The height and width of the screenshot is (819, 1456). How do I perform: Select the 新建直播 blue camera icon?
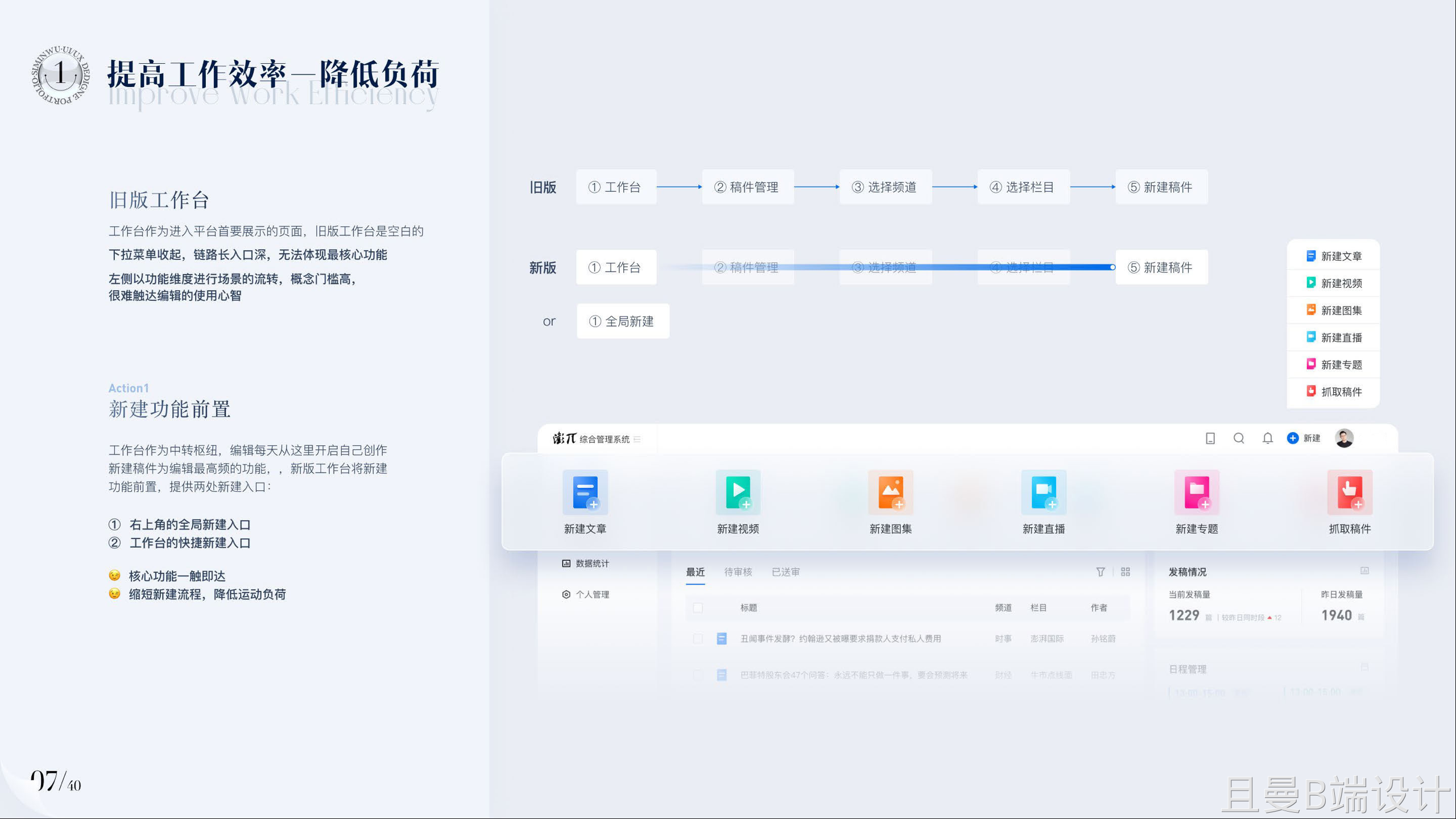1043,492
